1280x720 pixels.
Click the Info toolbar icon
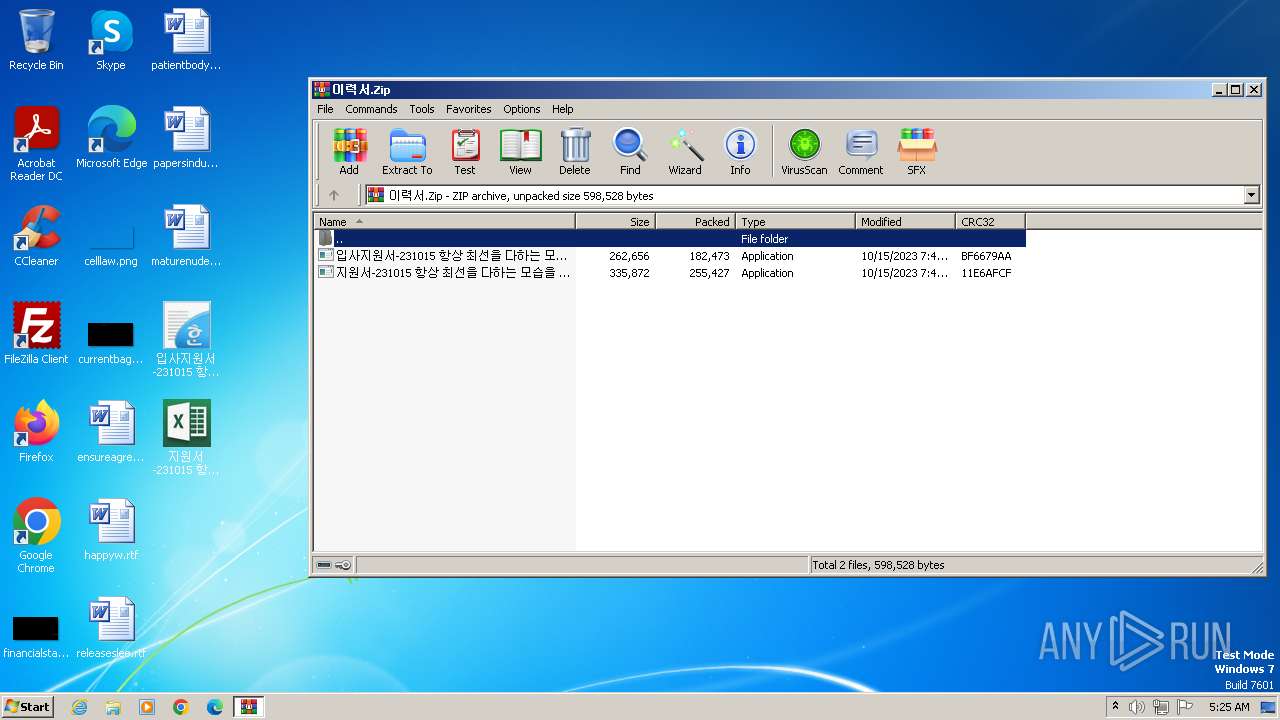point(740,152)
